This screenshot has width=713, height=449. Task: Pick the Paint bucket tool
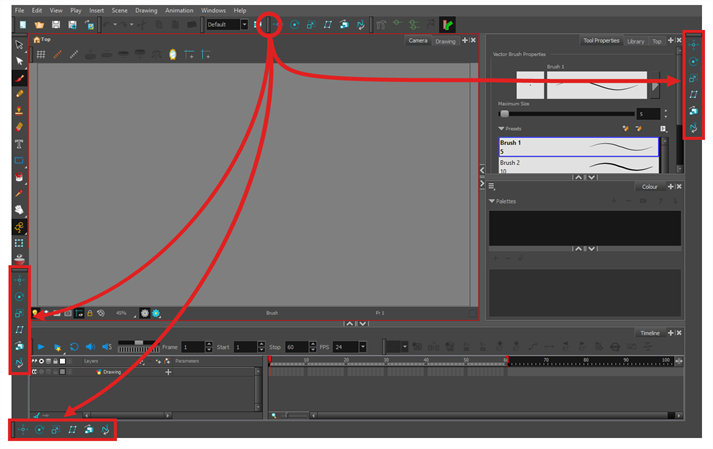(x=19, y=177)
